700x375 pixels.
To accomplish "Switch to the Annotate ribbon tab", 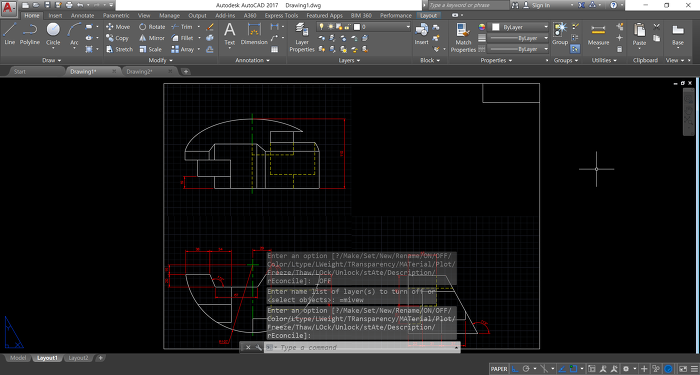I will (83, 15).
